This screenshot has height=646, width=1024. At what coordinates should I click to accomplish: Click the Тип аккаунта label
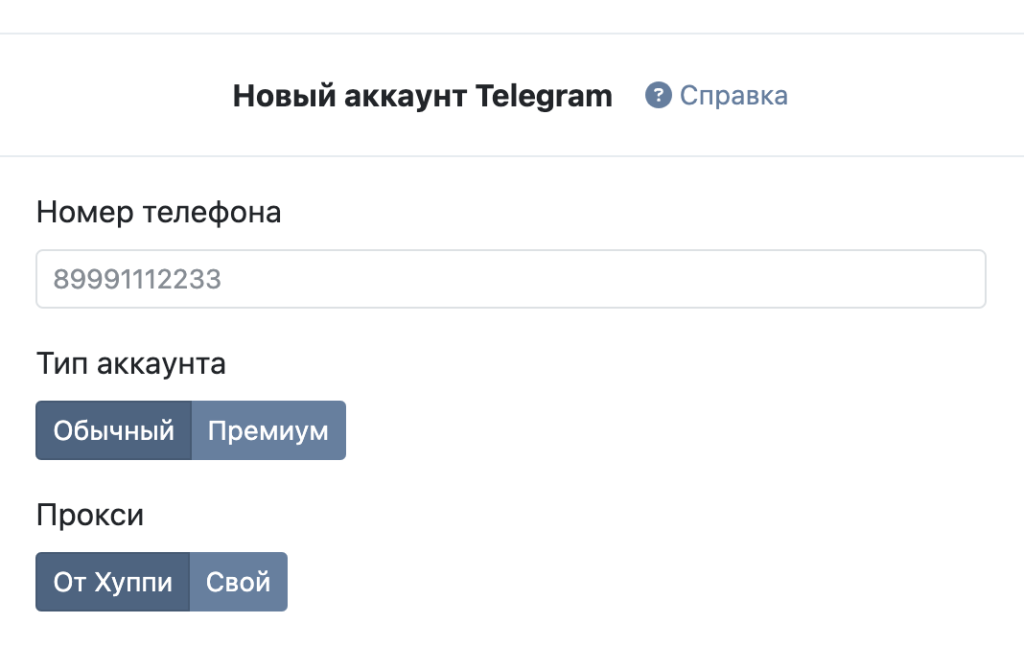(x=130, y=363)
